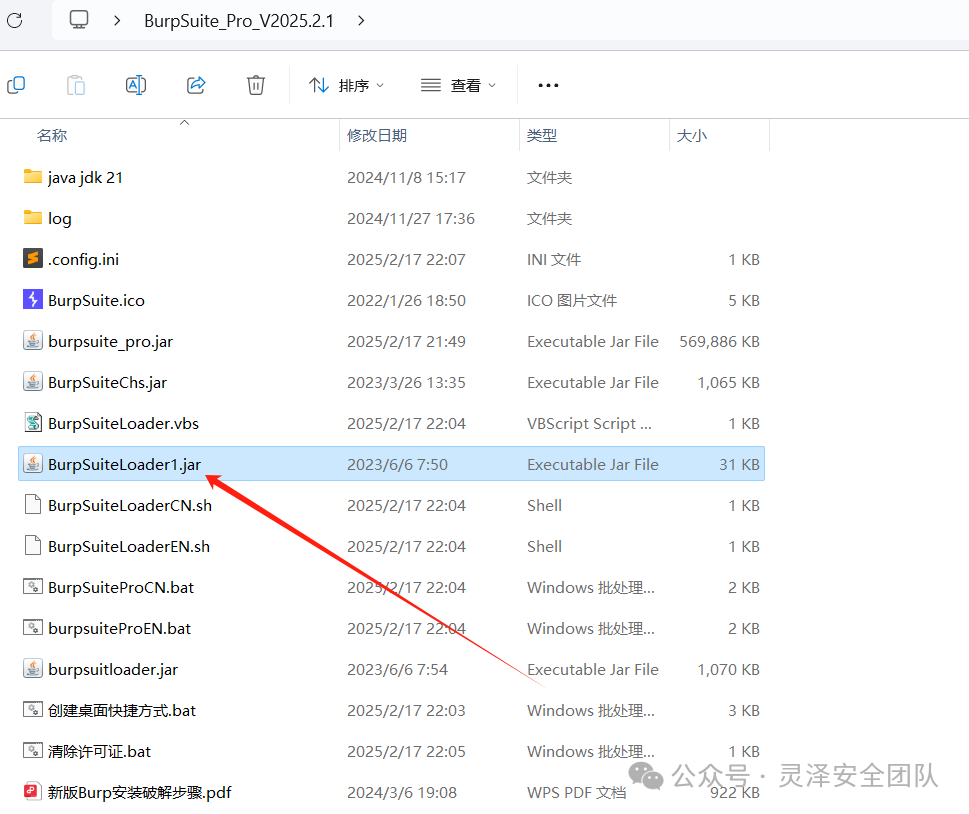This screenshot has width=969, height=814.
Task: Click the refresh icon in address bar
Action: click(15, 20)
